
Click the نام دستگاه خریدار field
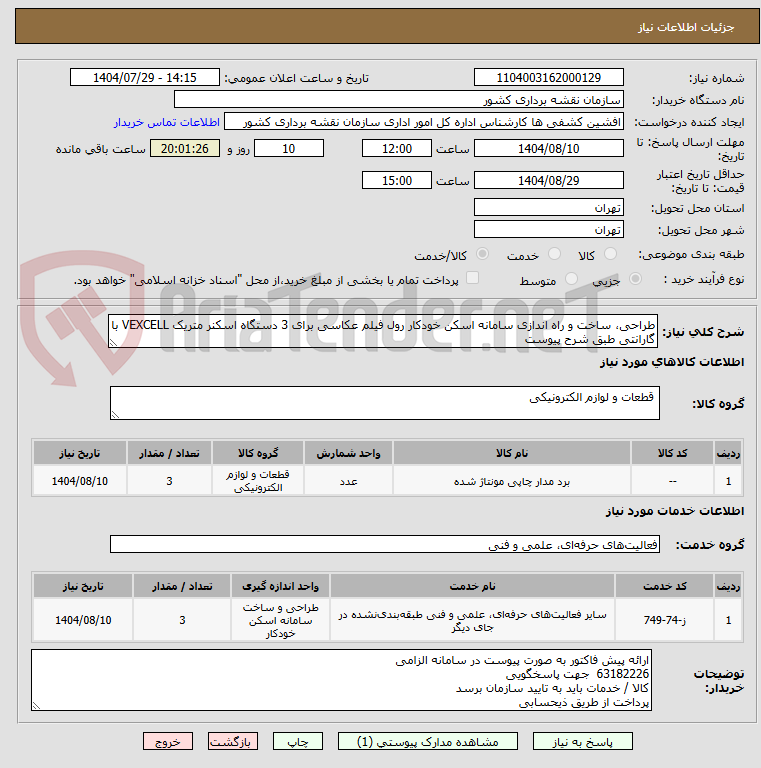tap(399, 99)
